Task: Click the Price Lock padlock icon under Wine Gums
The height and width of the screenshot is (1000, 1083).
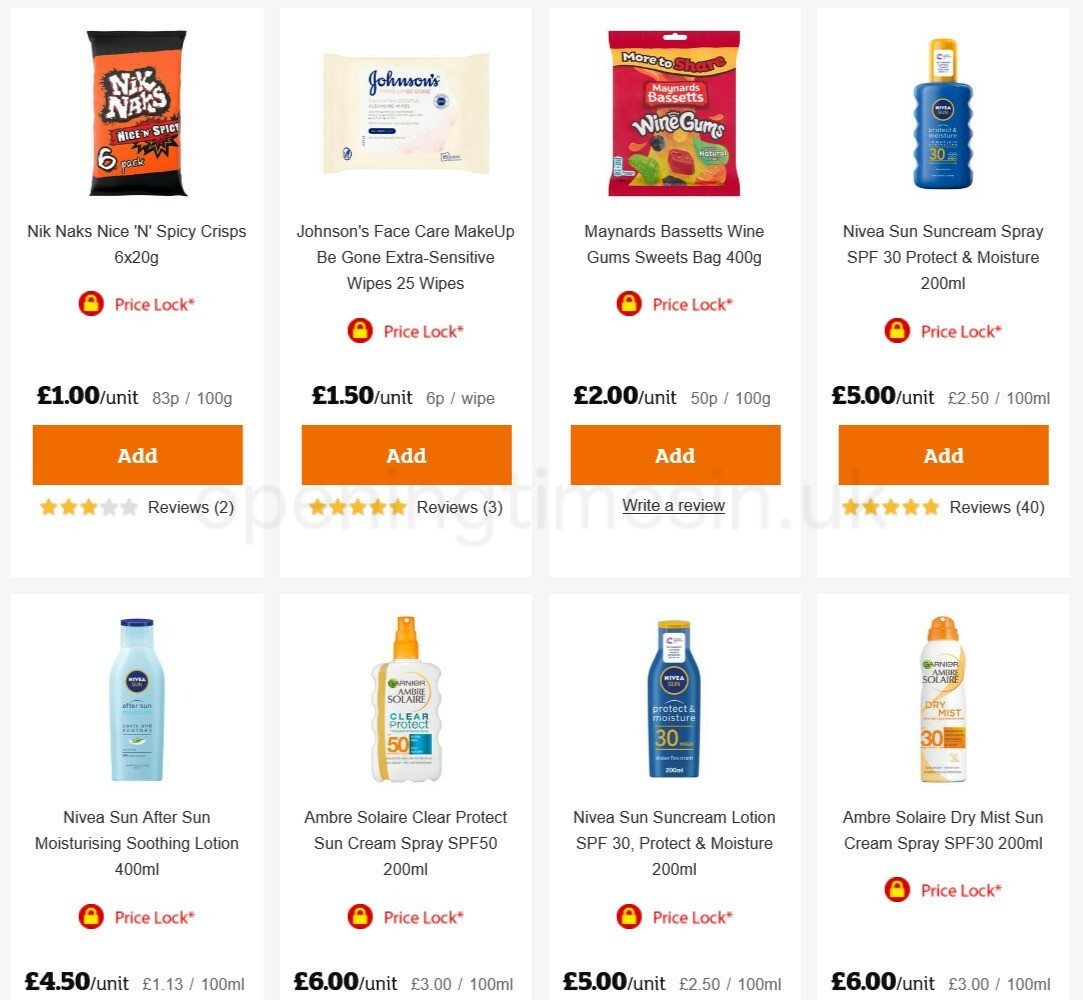Action: tap(629, 304)
